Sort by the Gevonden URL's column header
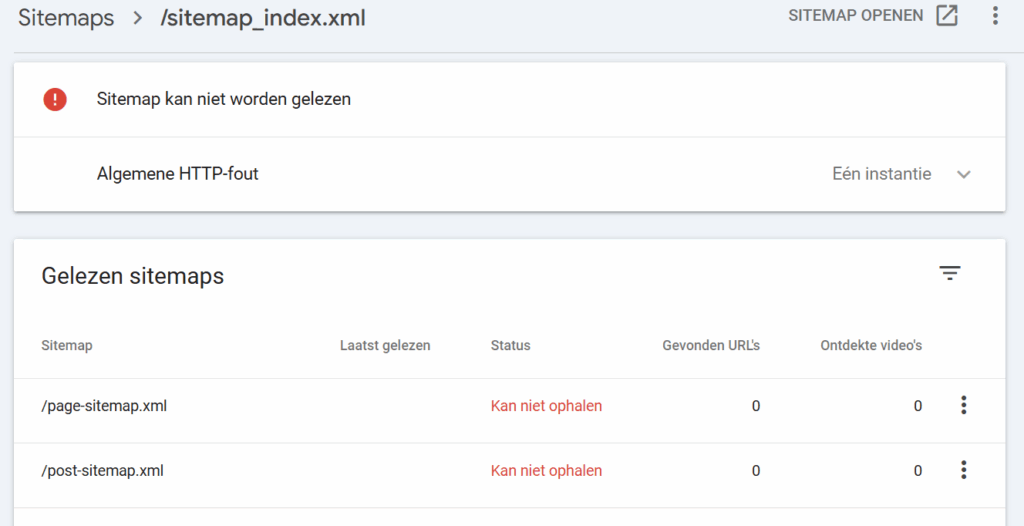The height and width of the screenshot is (526, 1024). pyautogui.click(x=711, y=345)
